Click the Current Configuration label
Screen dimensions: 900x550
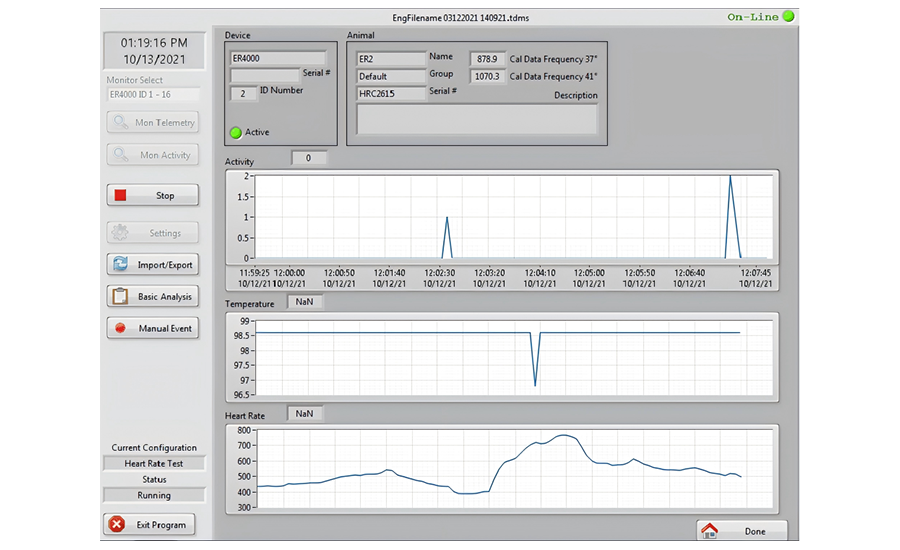[x=154, y=447]
